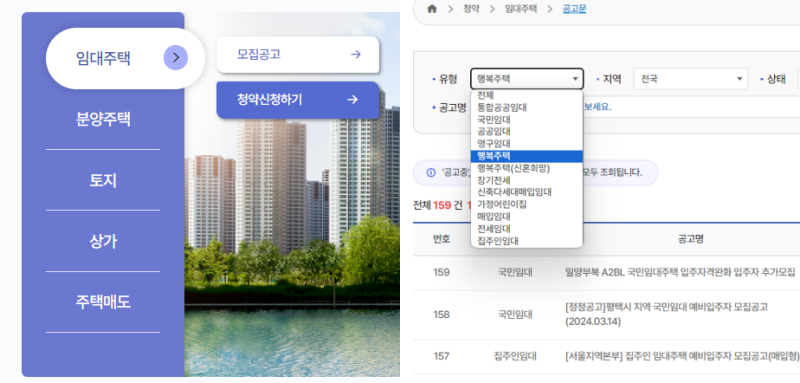Select the 분양주택 menu item
Viewport: 800px width, 383px height.
point(103,119)
